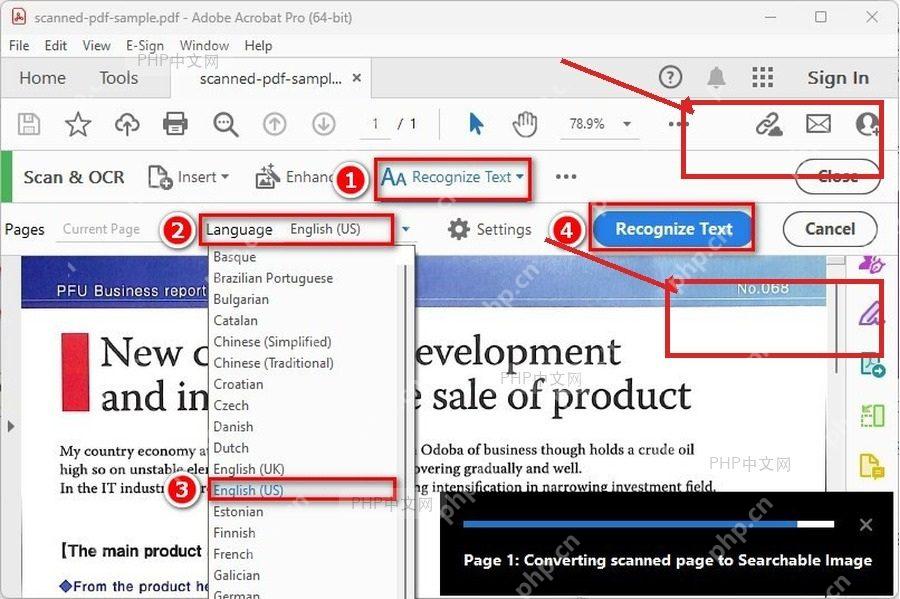This screenshot has width=900, height=599.
Task: Open the Export PDF sidebar tool
Action: point(872,365)
